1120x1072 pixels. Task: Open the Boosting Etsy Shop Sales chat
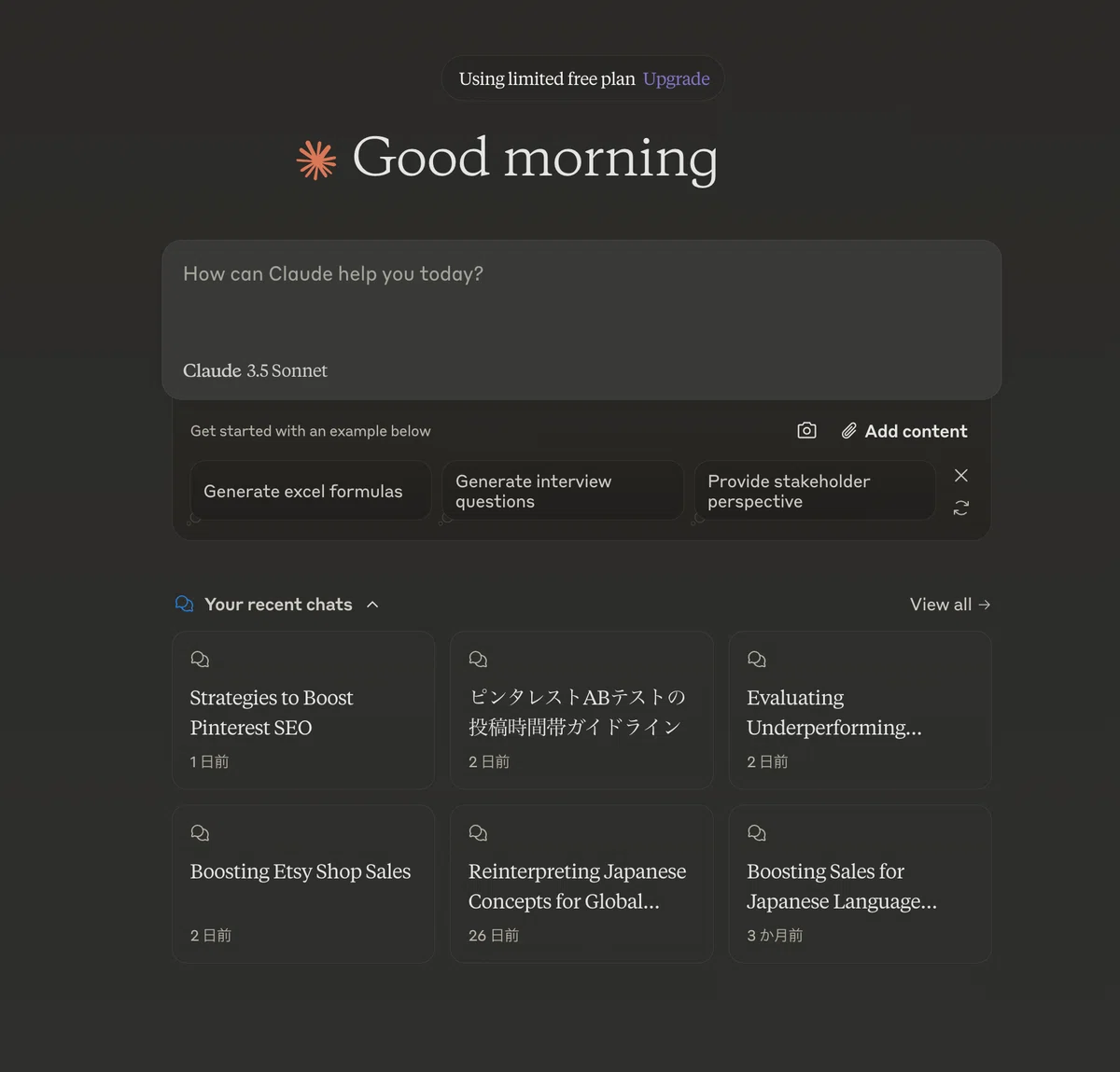[x=303, y=884]
